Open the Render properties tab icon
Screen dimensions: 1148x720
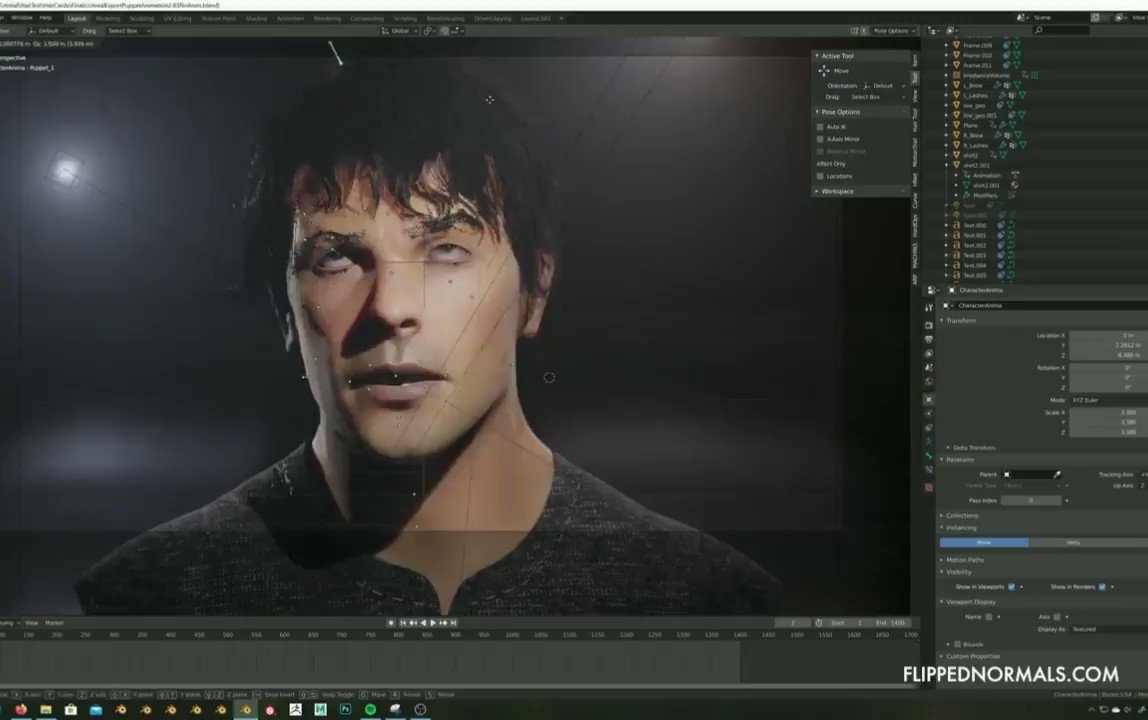tap(929, 325)
